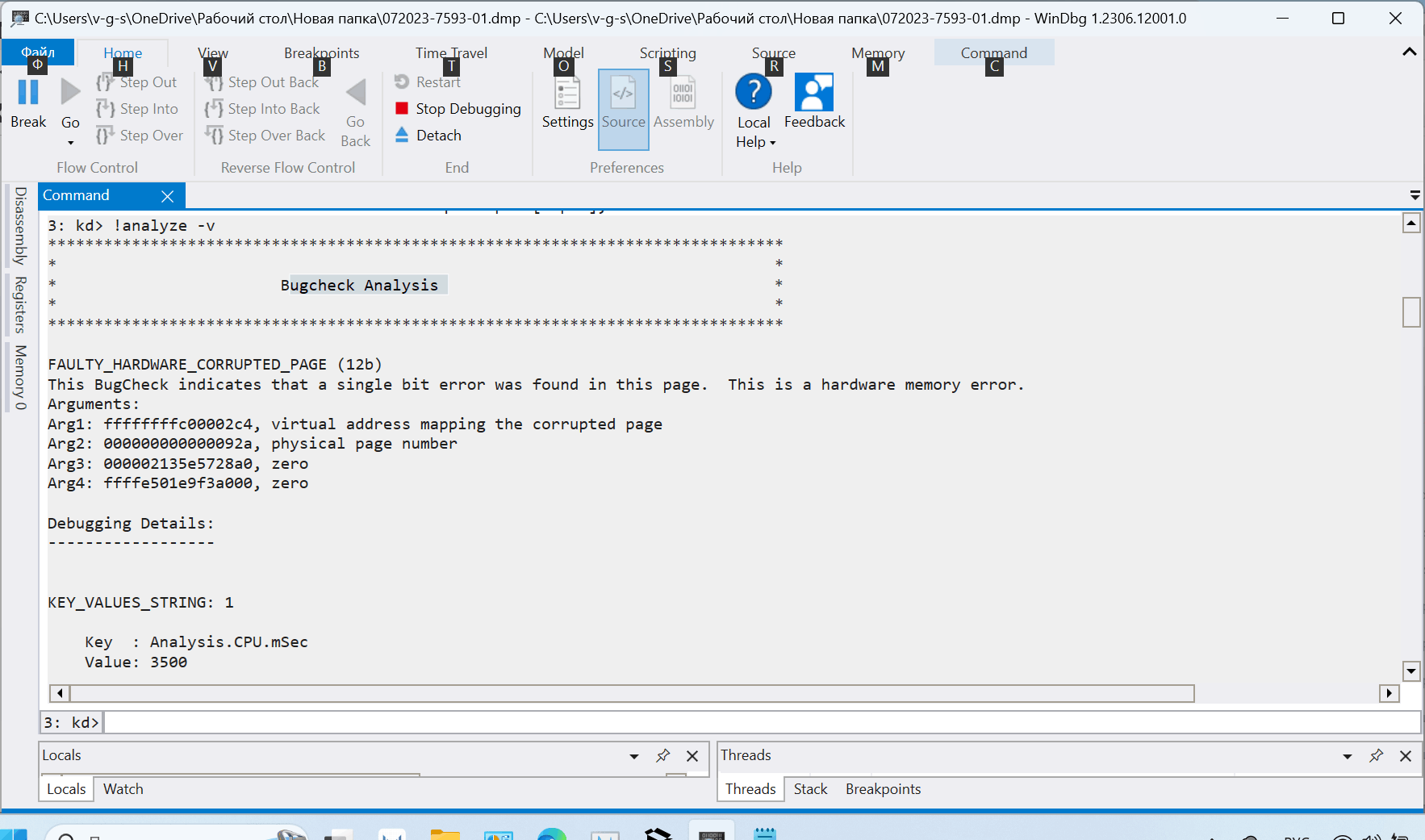The image size is (1425, 840).
Task: Open Local Help question mark icon
Action: (754, 92)
